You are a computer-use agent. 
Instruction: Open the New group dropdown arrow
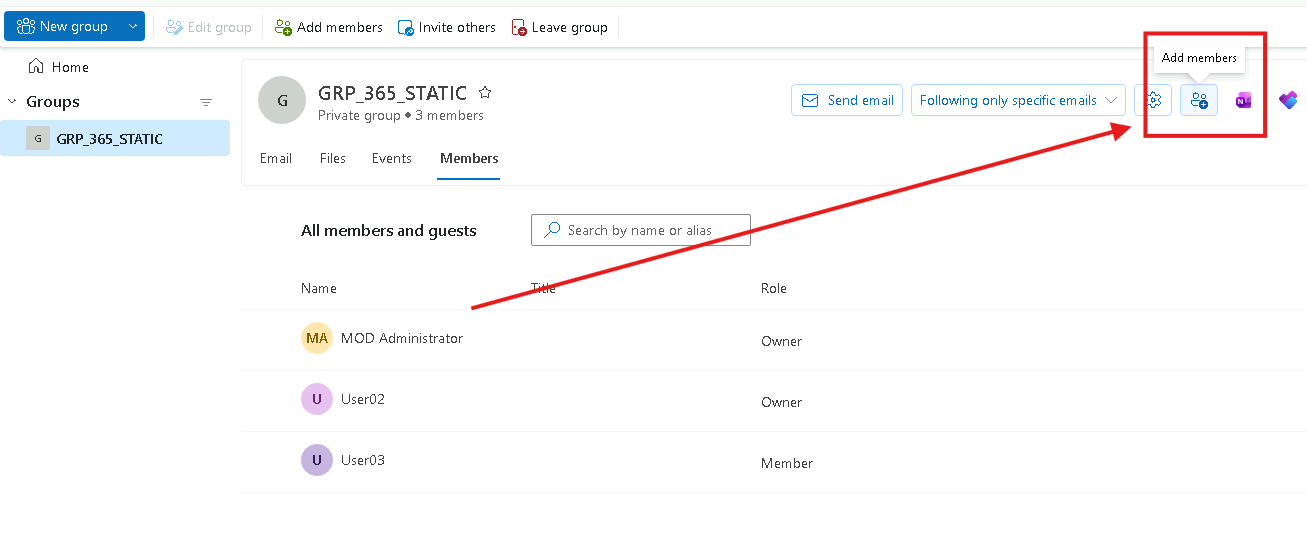(x=133, y=27)
